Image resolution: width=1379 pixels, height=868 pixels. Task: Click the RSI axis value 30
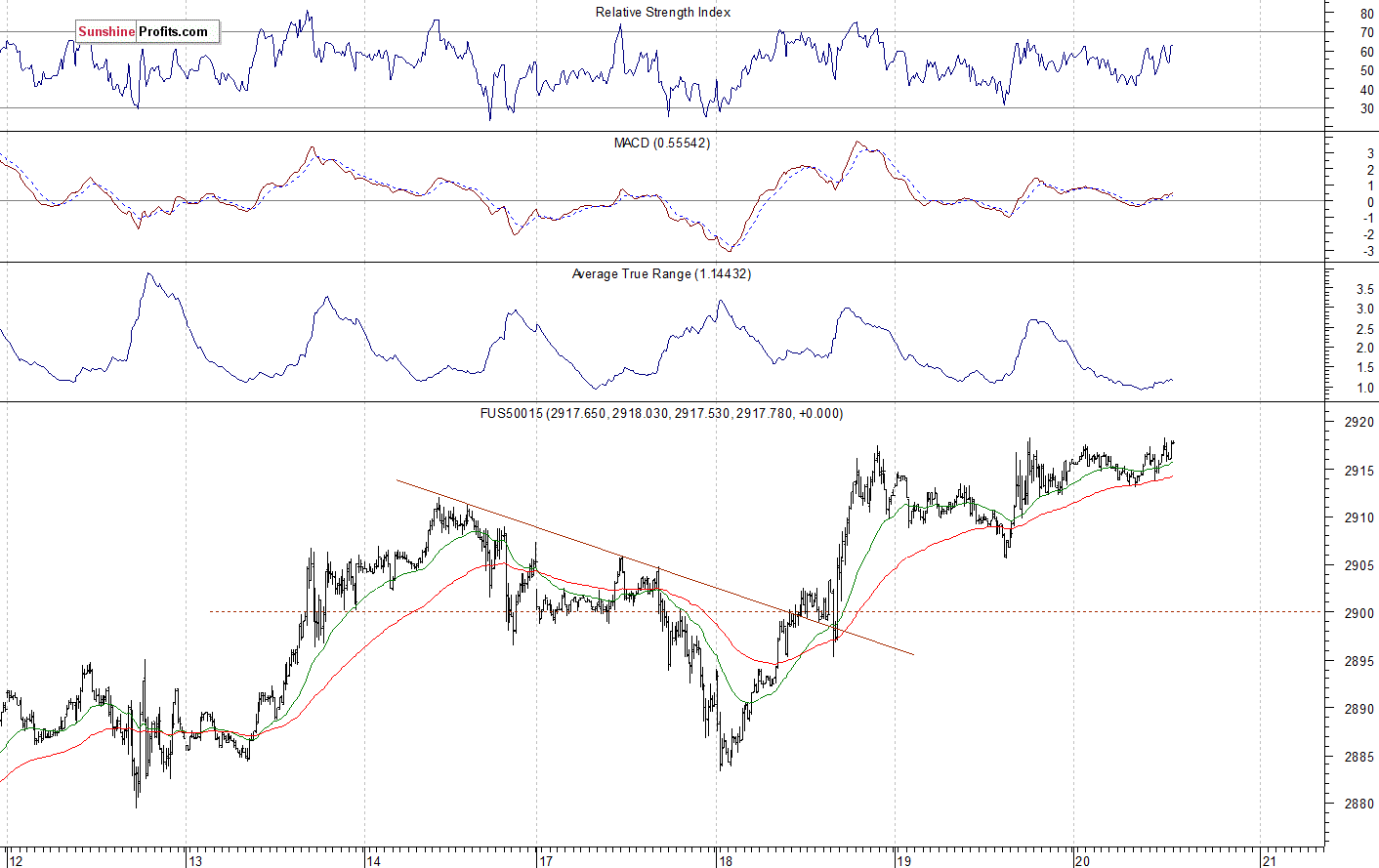(1366, 108)
